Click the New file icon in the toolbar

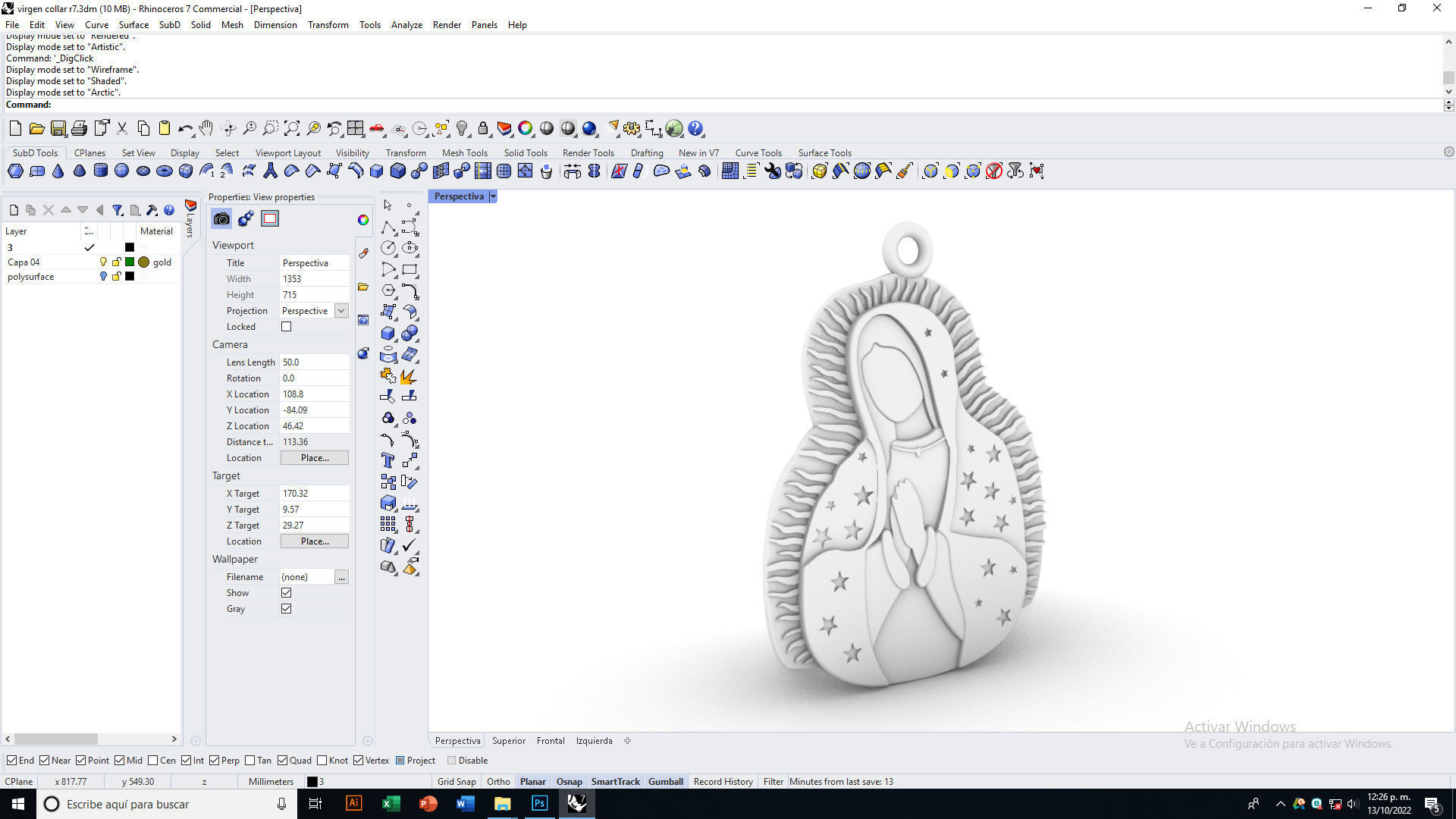coord(15,129)
